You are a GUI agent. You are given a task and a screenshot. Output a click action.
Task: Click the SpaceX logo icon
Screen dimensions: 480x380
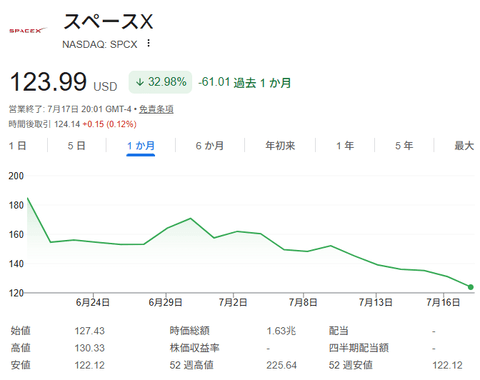(28, 31)
